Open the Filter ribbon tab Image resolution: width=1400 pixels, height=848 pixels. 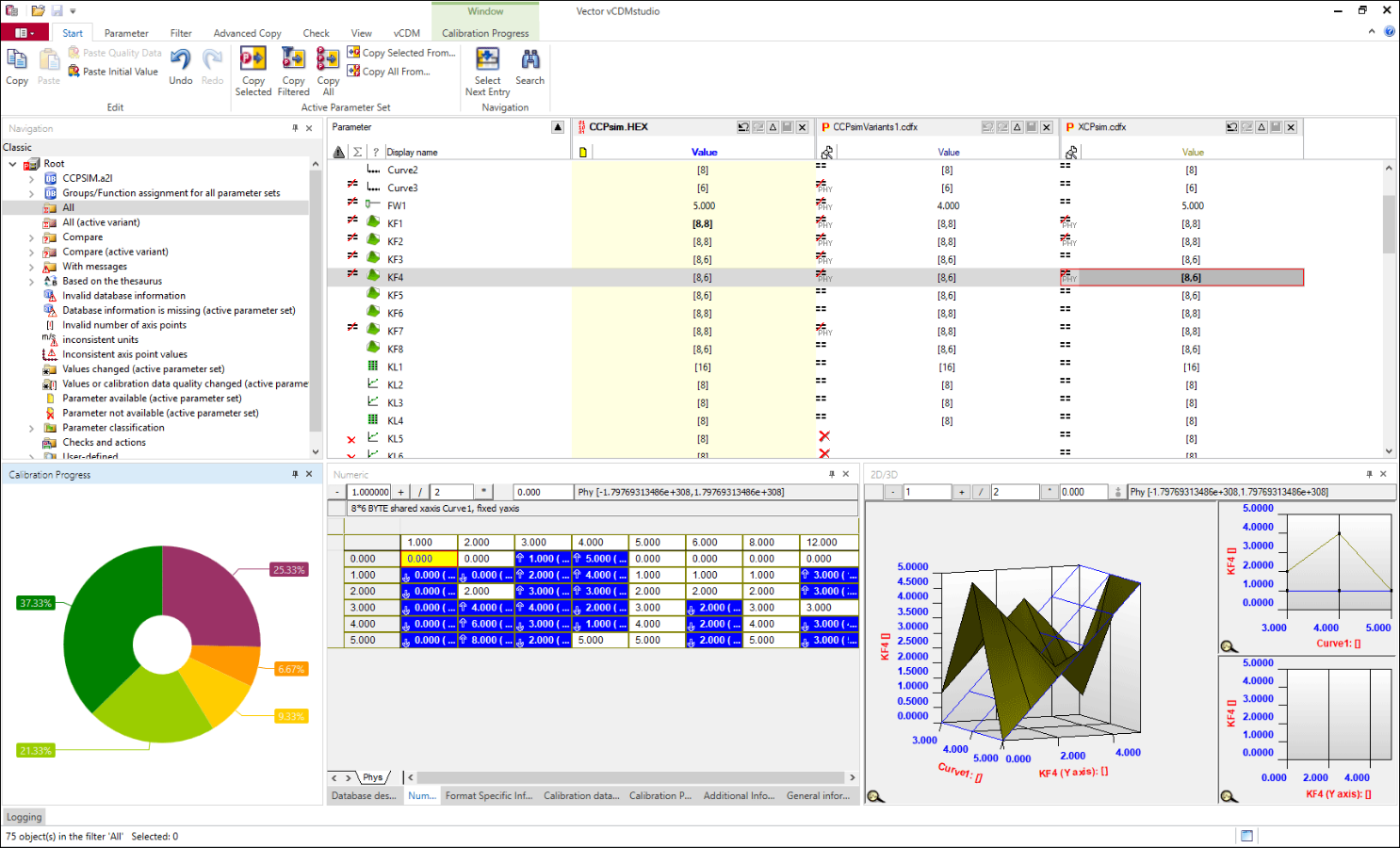tap(181, 33)
